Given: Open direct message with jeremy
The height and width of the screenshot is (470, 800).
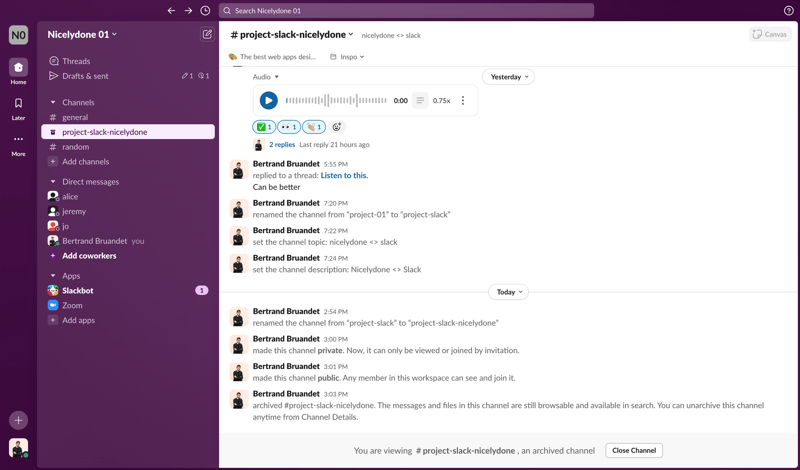Looking at the screenshot, I should point(128,211).
